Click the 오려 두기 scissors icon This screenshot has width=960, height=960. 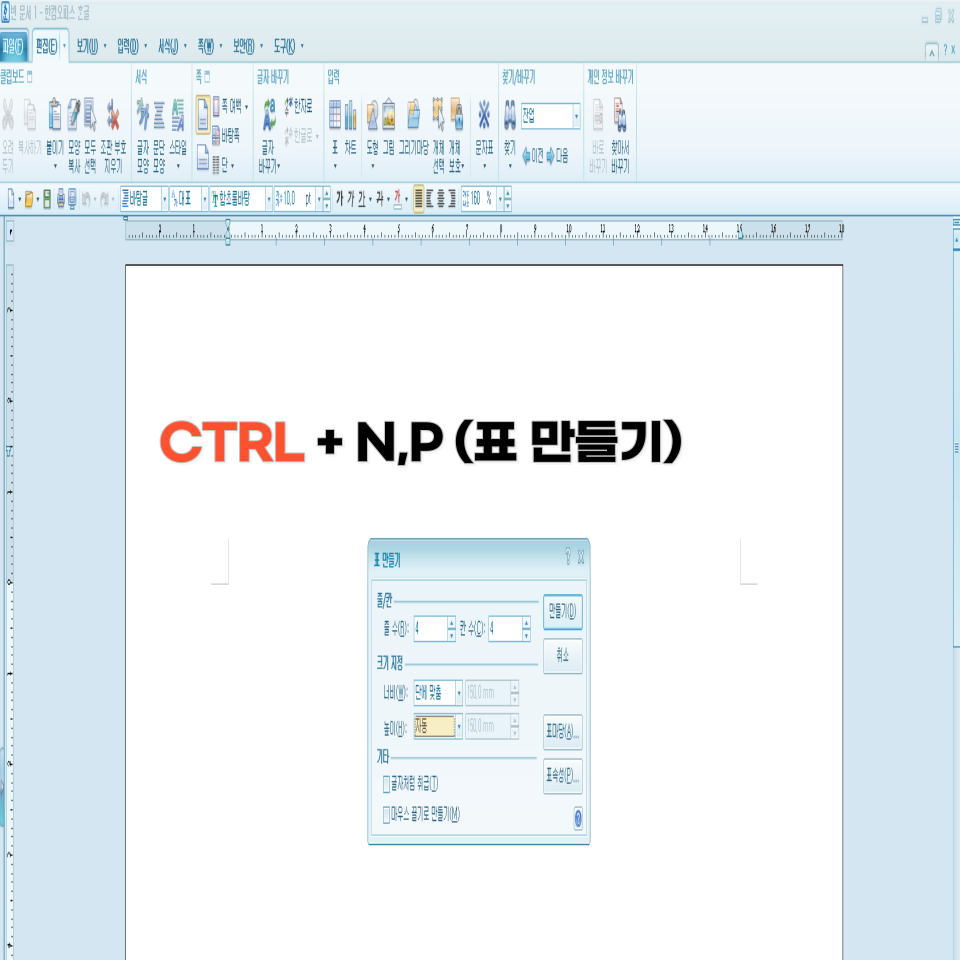point(7,115)
